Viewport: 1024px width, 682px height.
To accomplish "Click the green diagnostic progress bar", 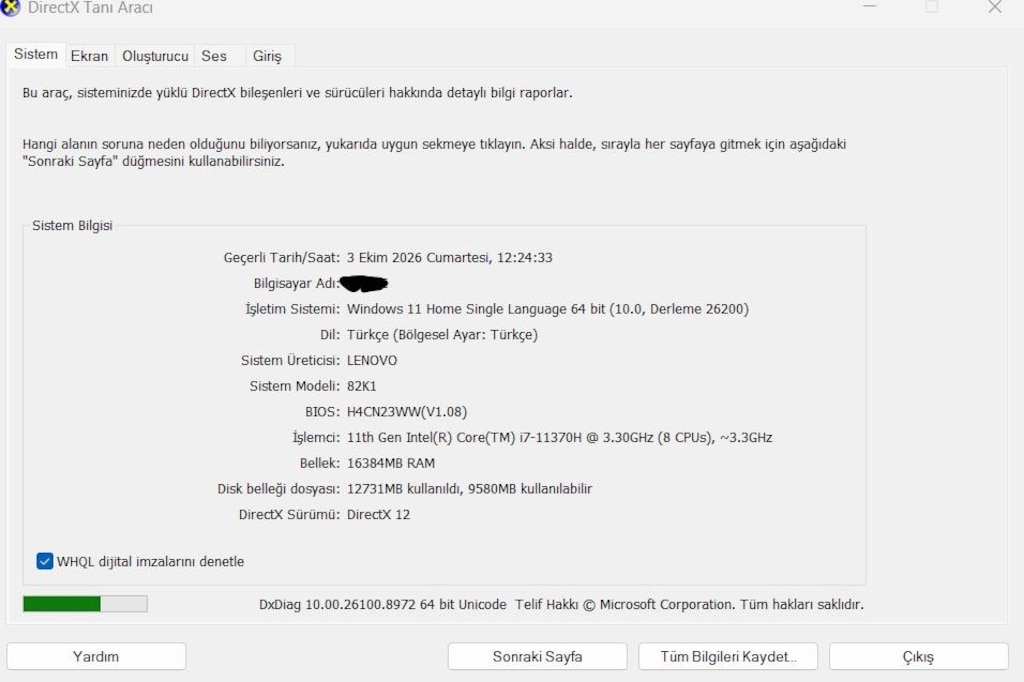I will tap(85, 604).
